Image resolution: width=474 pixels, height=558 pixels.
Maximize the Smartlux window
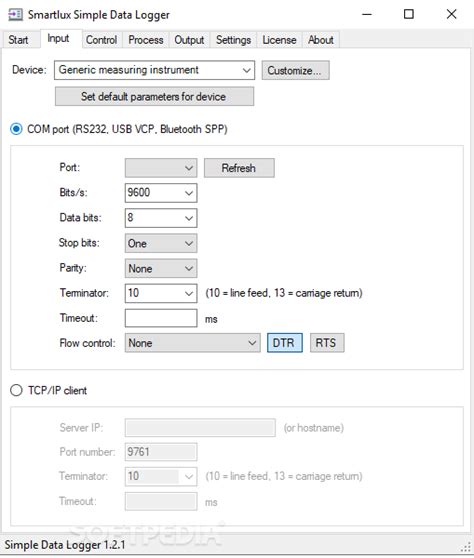(x=409, y=15)
